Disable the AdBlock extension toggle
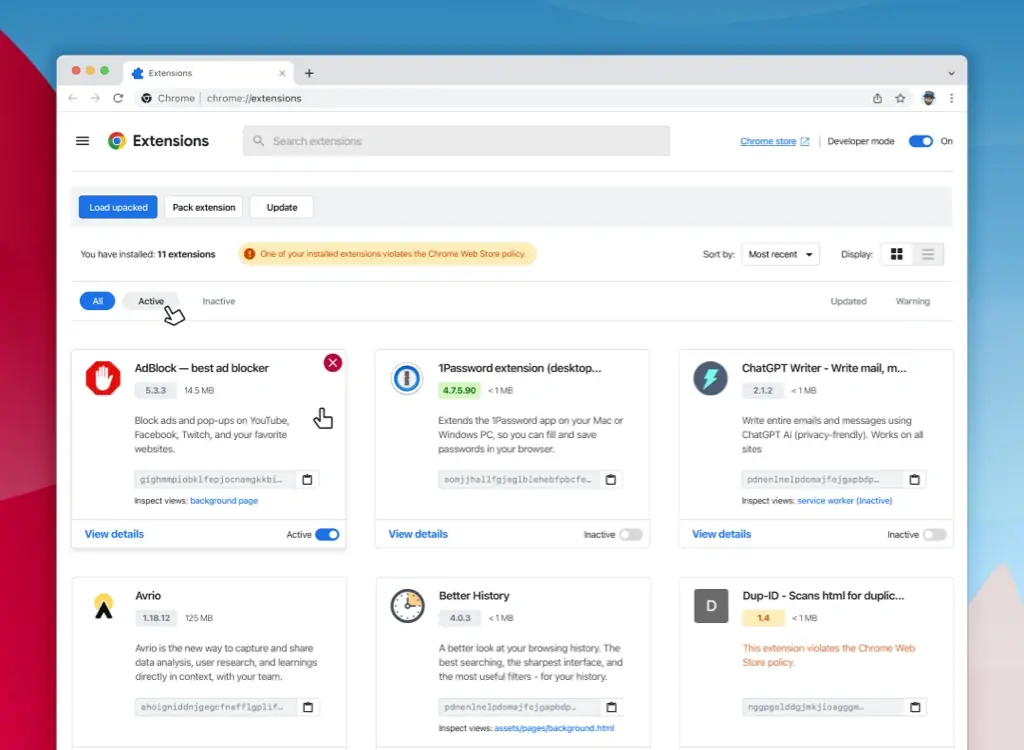This screenshot has width=1024, height=750. (330, 535)
